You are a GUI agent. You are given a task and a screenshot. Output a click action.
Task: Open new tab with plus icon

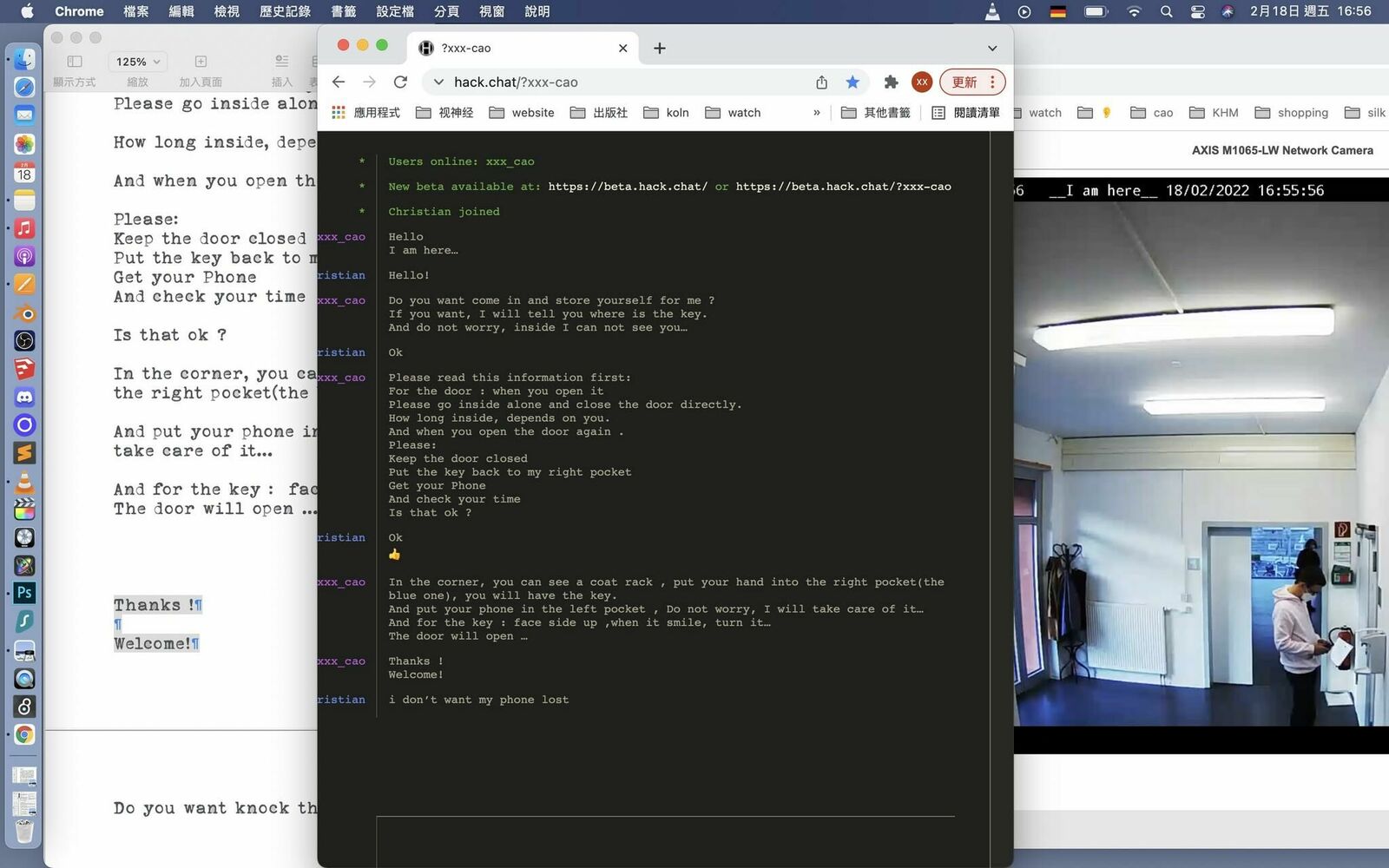(x=660, y=48)
